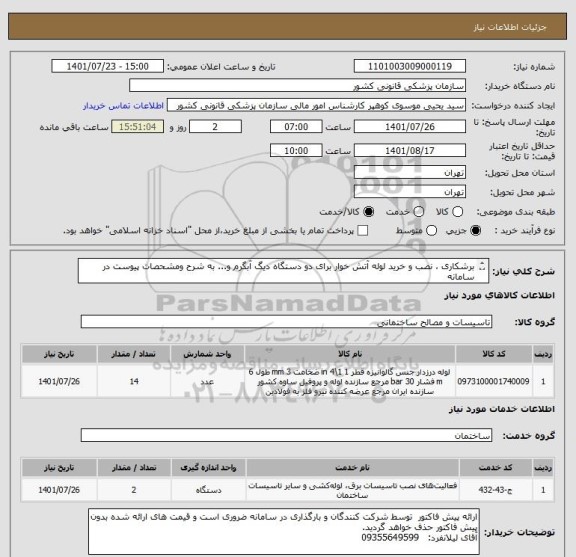The width and height of the screenshot is (576, 557).
Task: Click the شماره نیاز field 1101003009000119
Action: coord(410,67)
